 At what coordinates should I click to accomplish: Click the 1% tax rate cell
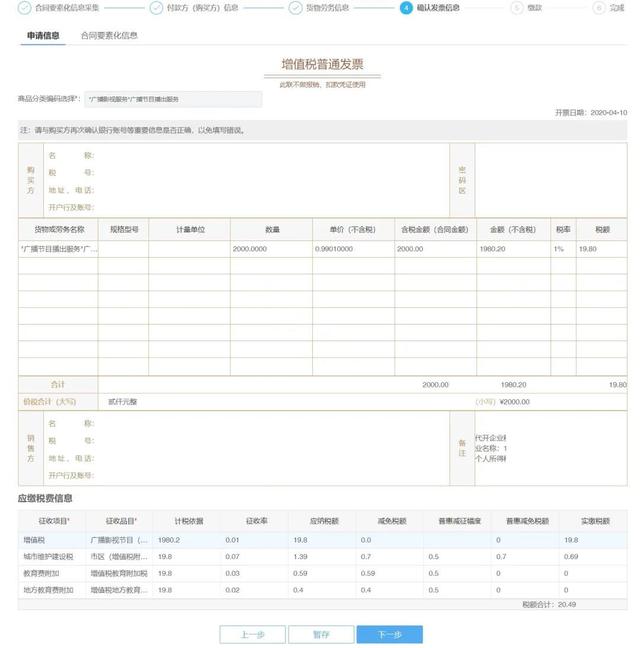click(x=563, y=249)
